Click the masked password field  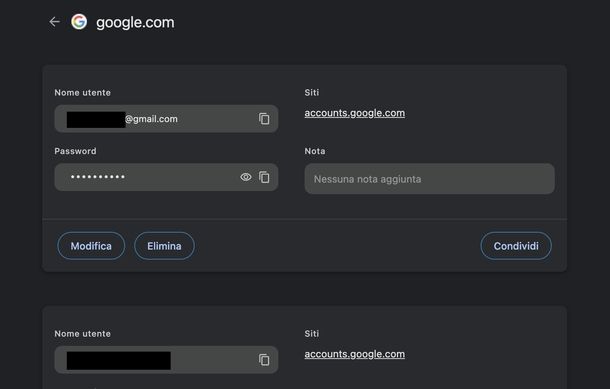(166, 177)
